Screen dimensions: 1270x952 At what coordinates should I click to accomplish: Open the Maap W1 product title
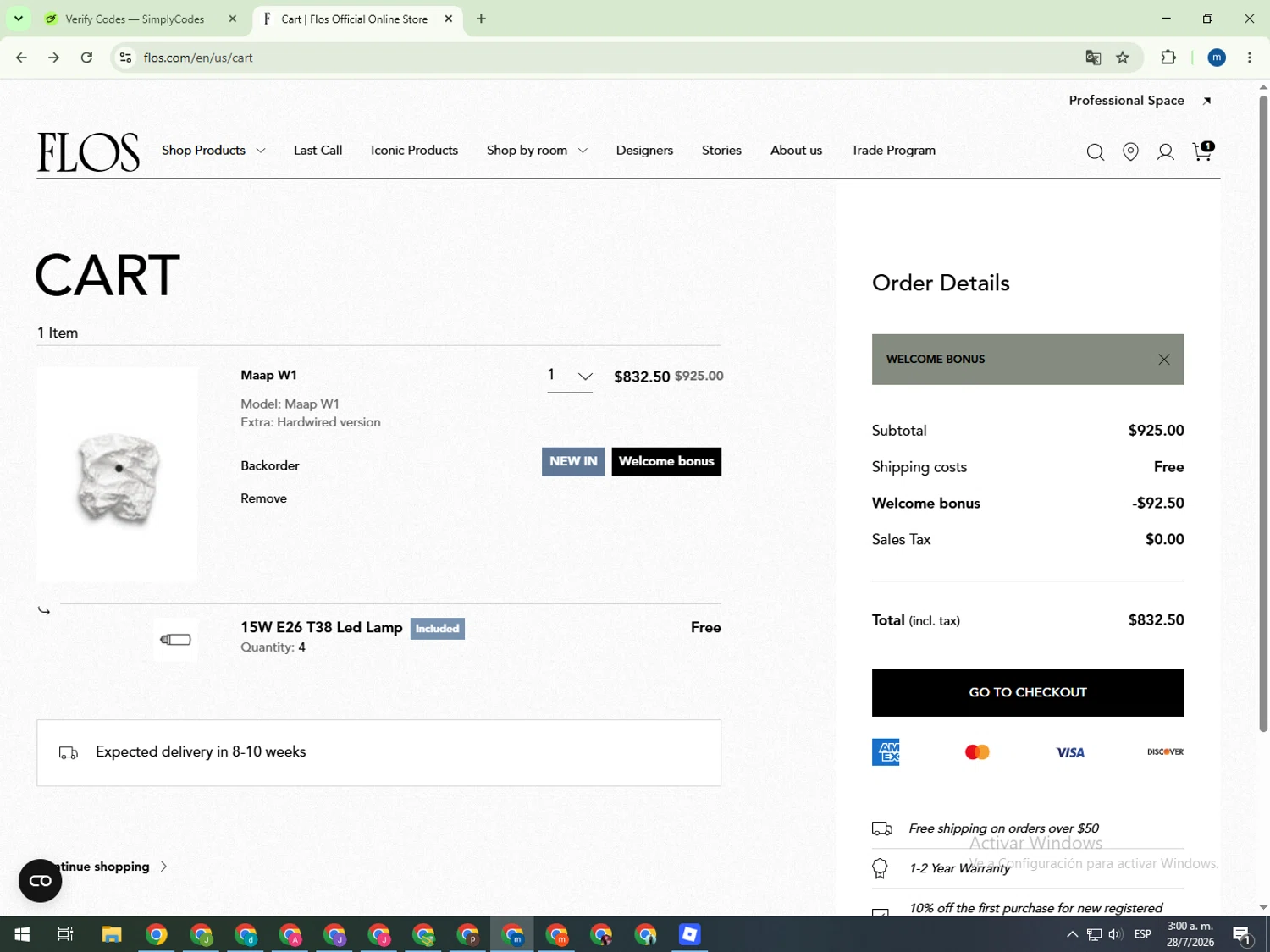pos(268,375)
